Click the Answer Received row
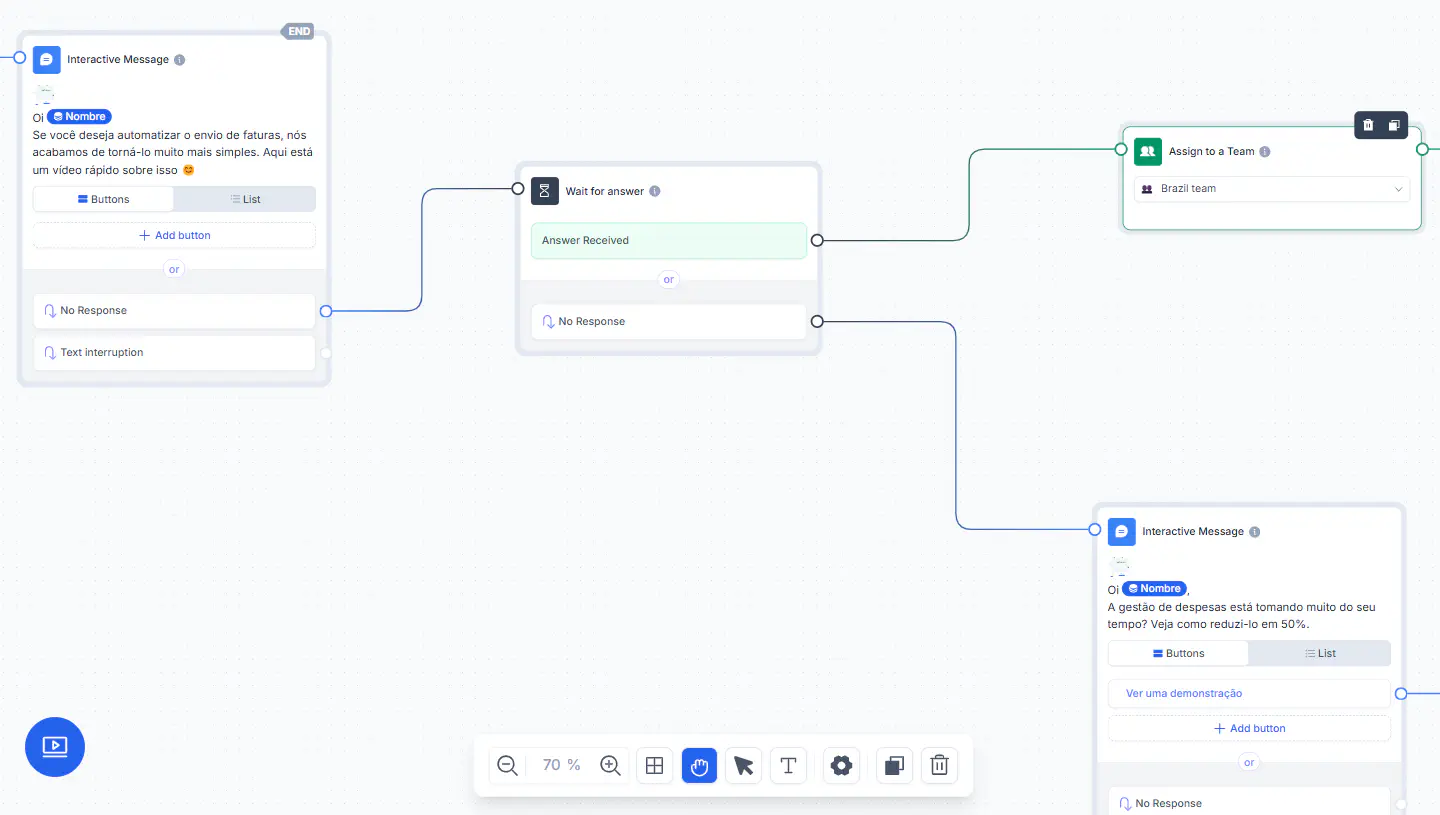This screenshot has width=1440, height=815. 669,240
